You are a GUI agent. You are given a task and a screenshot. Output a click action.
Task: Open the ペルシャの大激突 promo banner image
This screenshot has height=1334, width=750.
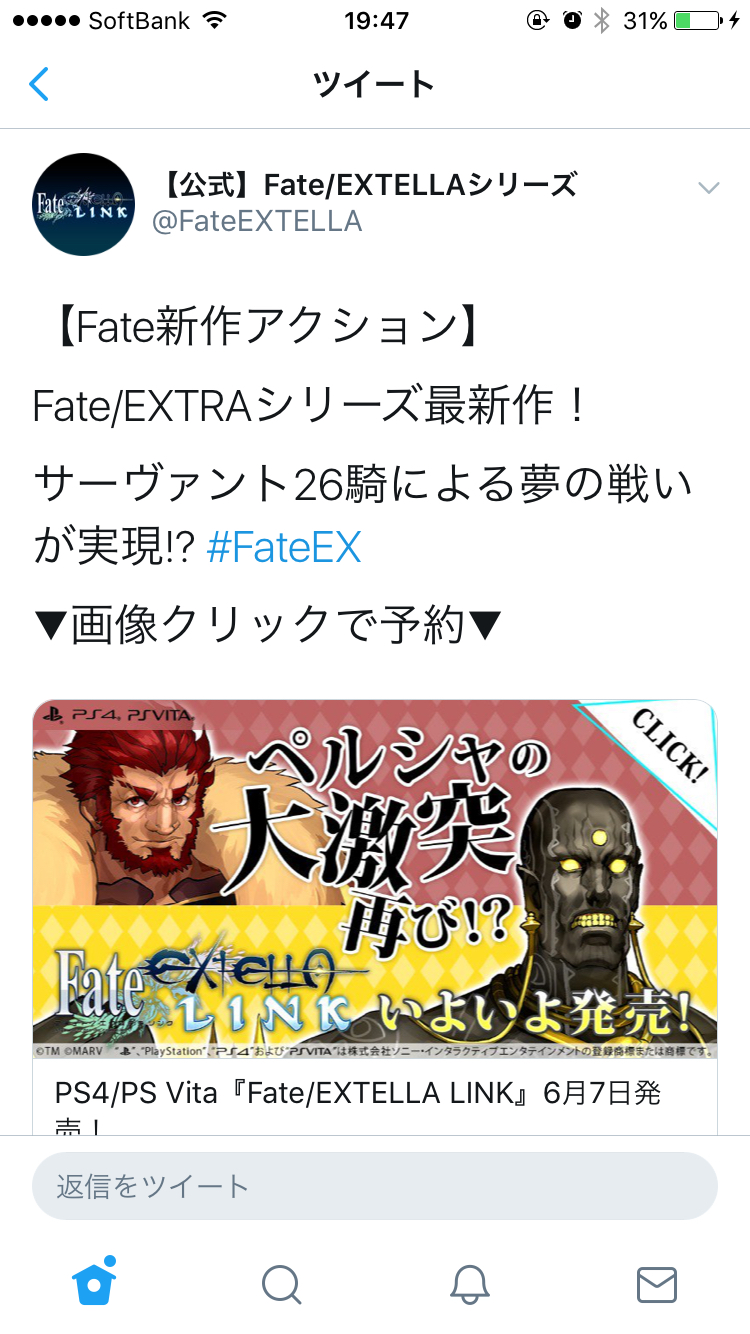375,880
